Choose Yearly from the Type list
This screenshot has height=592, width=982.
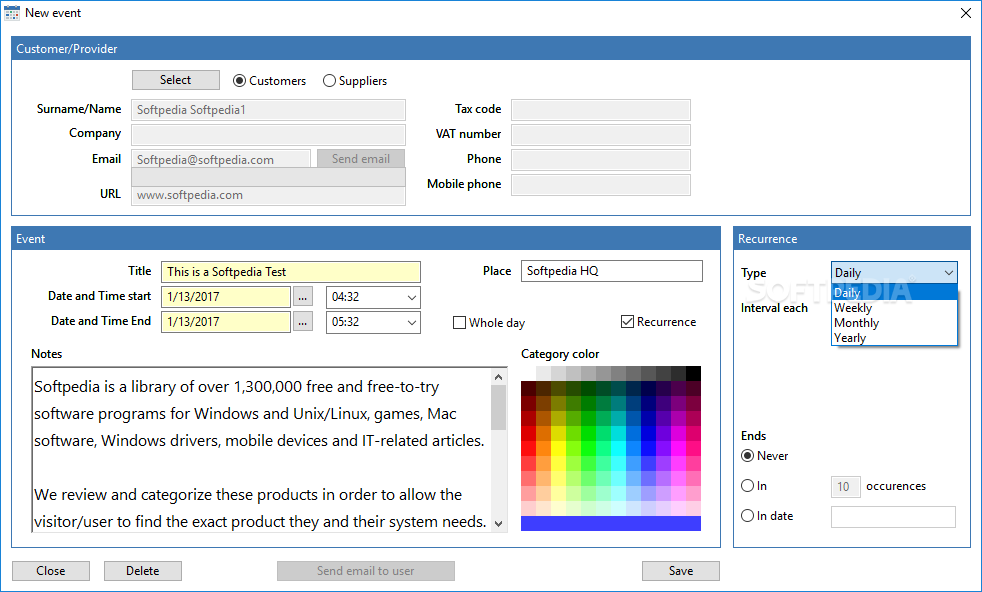tap(894, 338)
